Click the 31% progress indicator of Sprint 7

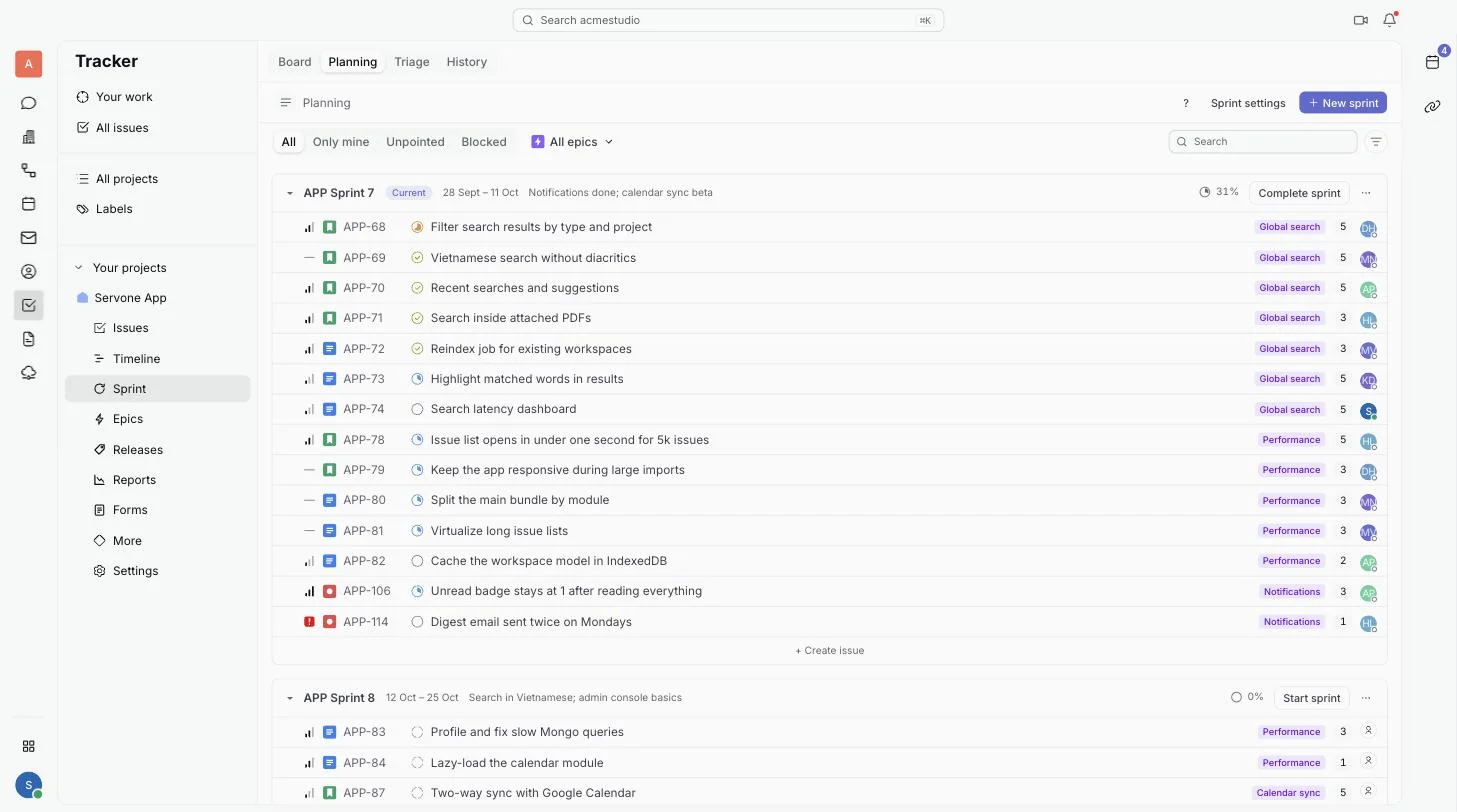click(1219, 192)
